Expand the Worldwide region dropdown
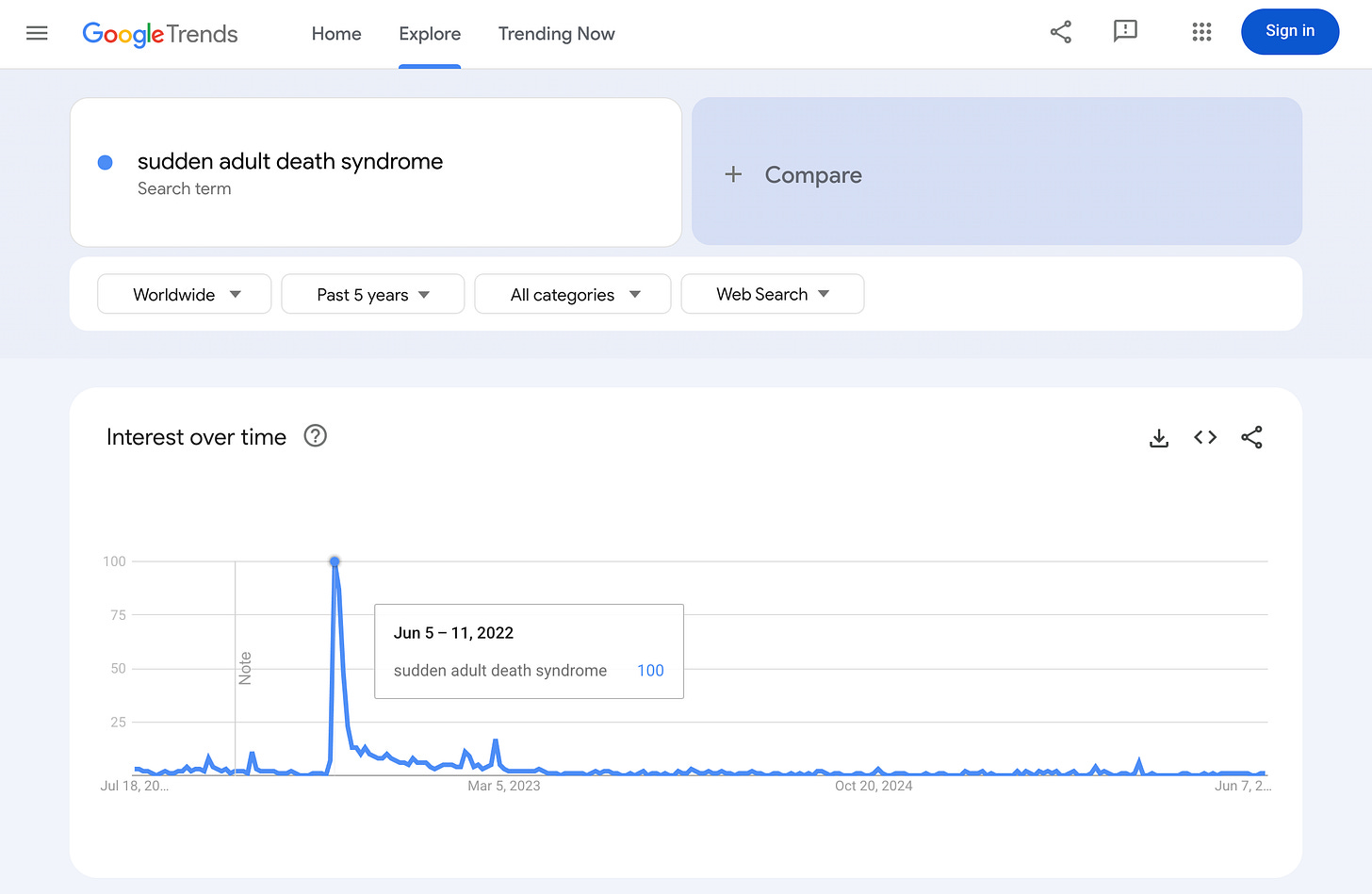1372x894 pixels. [185, 294]
